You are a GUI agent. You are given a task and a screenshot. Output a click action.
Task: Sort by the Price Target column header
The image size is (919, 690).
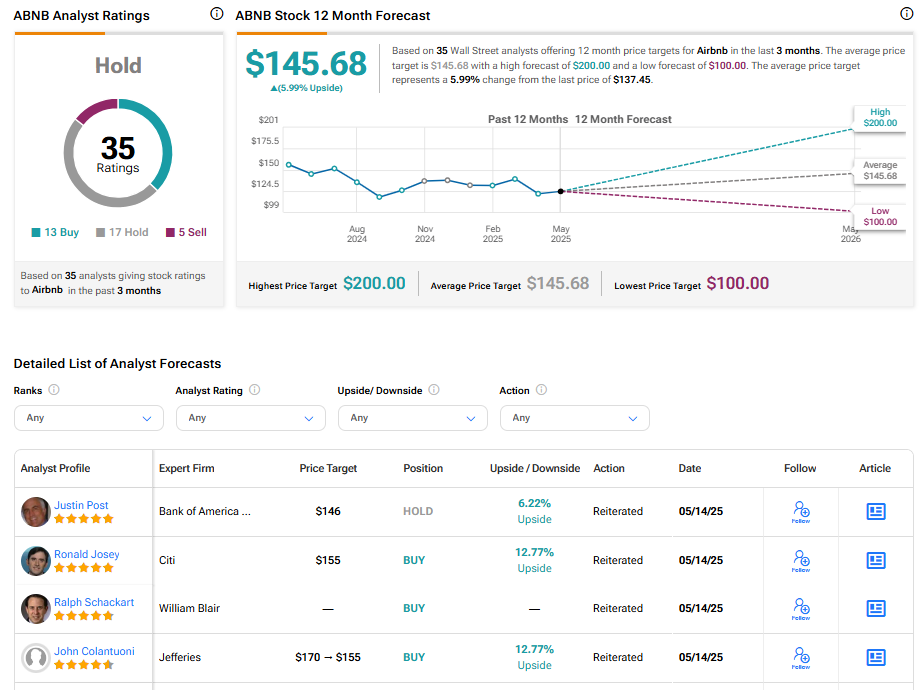pos(328,468)
